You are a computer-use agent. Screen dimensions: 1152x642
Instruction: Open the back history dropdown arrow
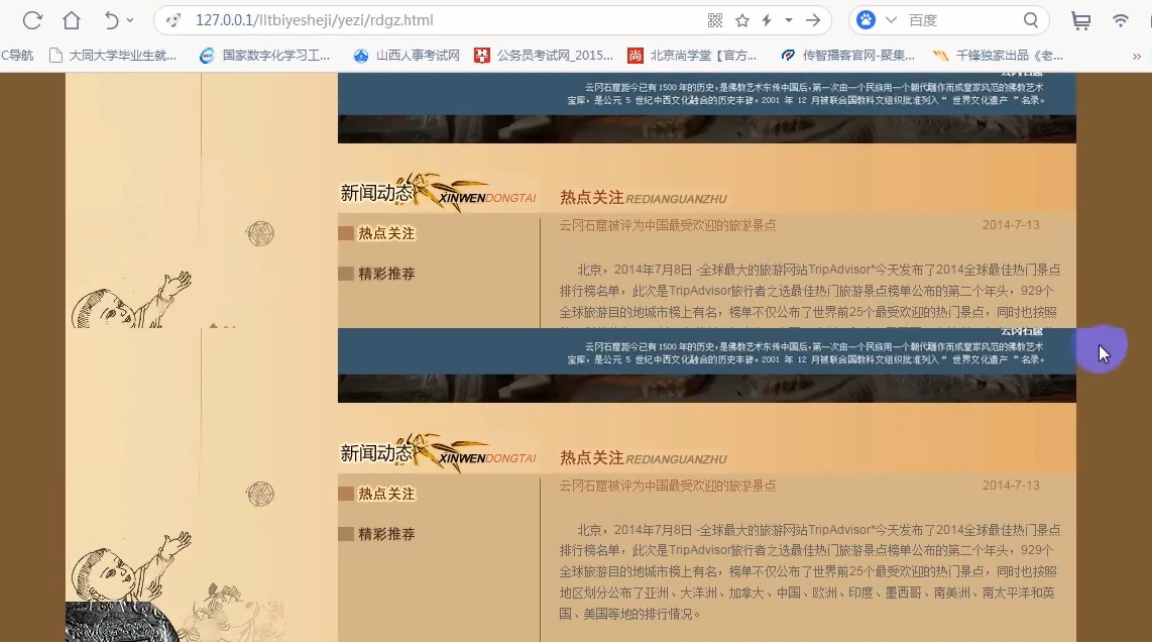click(x=130, y=21)
